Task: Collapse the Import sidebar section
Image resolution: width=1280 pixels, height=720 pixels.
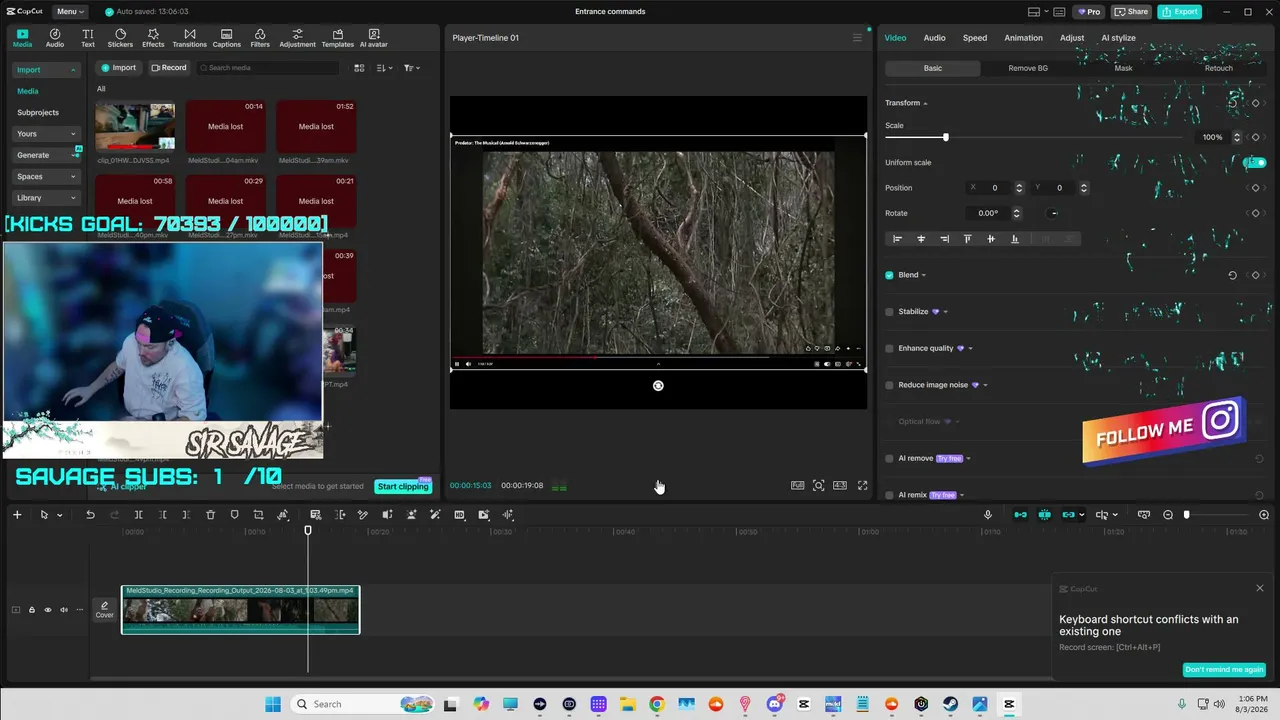Action: (x=46, y=70)
